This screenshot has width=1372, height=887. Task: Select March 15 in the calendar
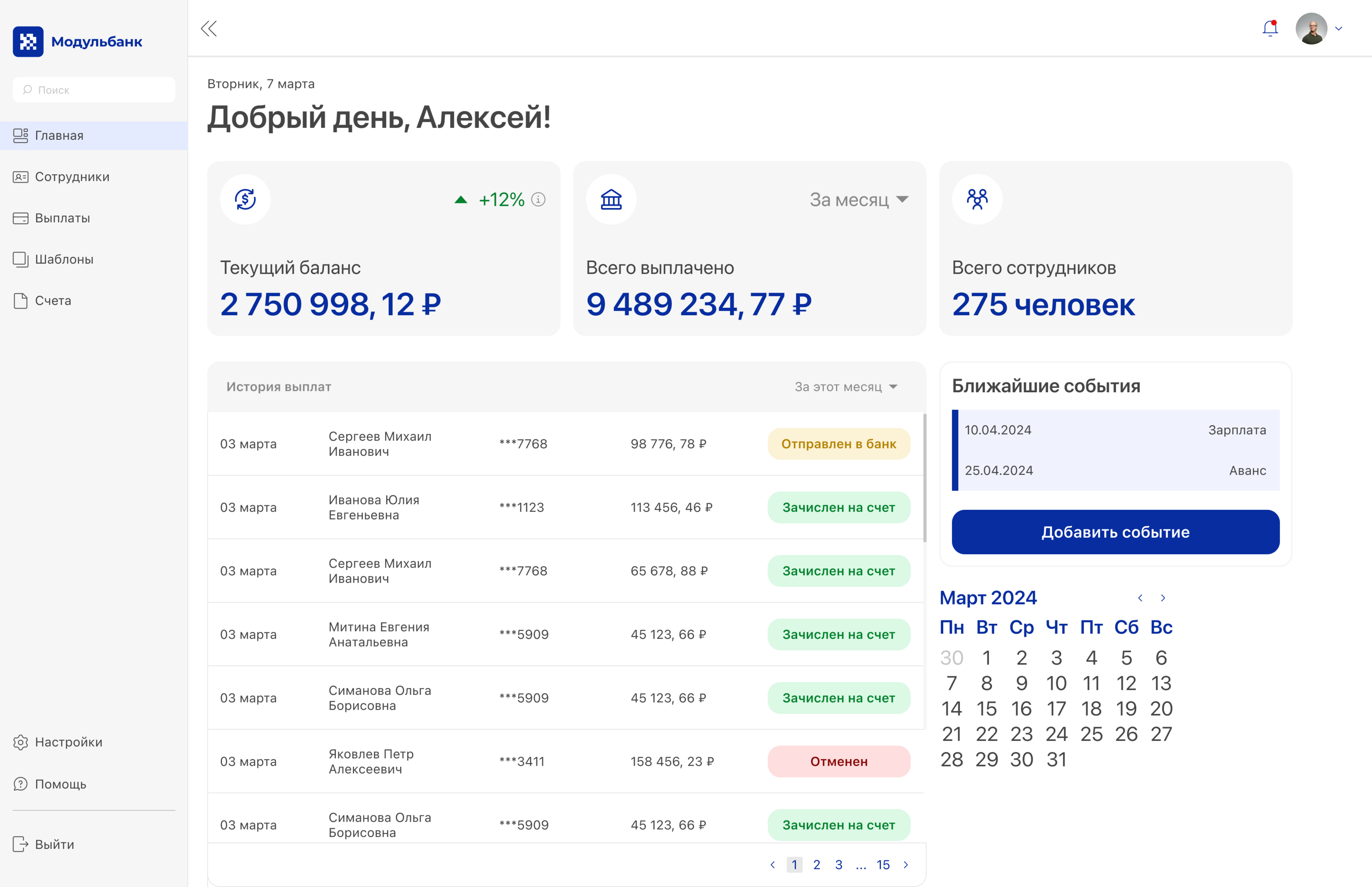click(986, 709)
